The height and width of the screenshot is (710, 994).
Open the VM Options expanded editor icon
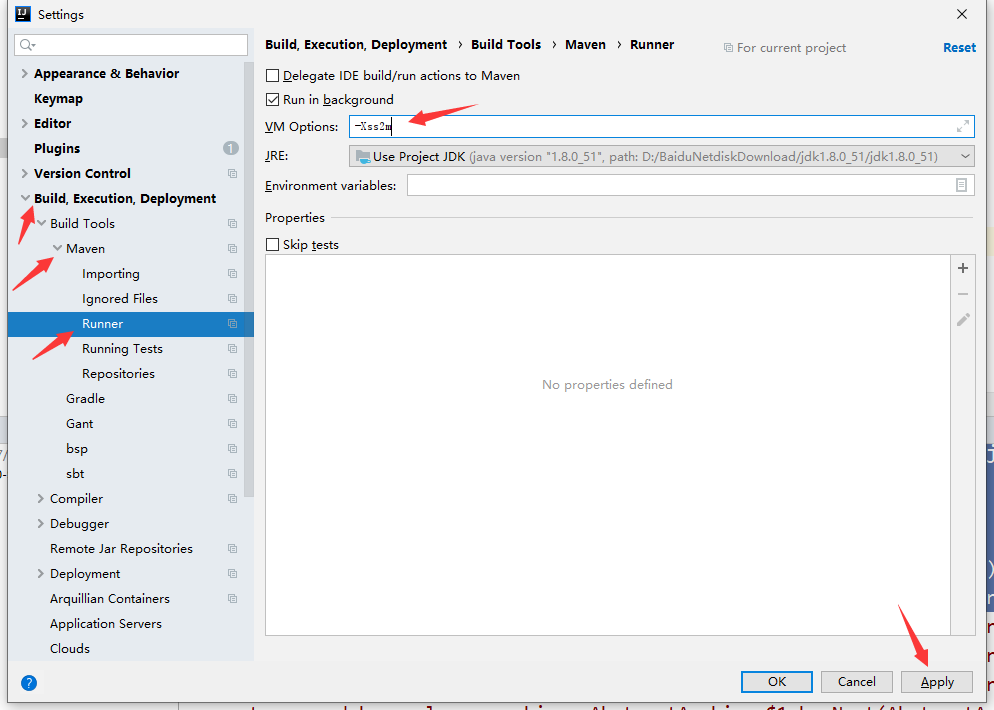click(x=961, y=126)
